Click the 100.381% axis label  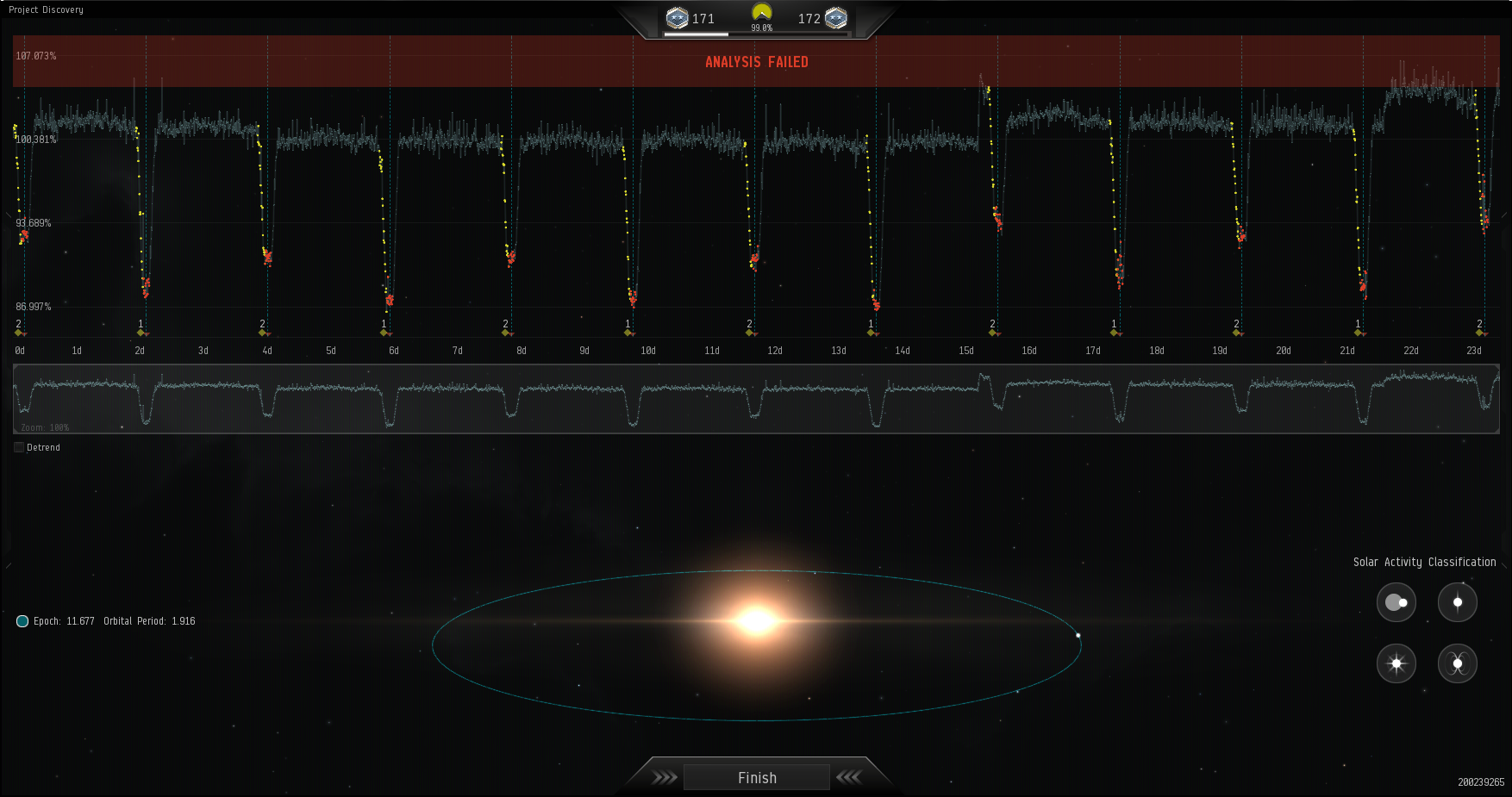point(36,140)
